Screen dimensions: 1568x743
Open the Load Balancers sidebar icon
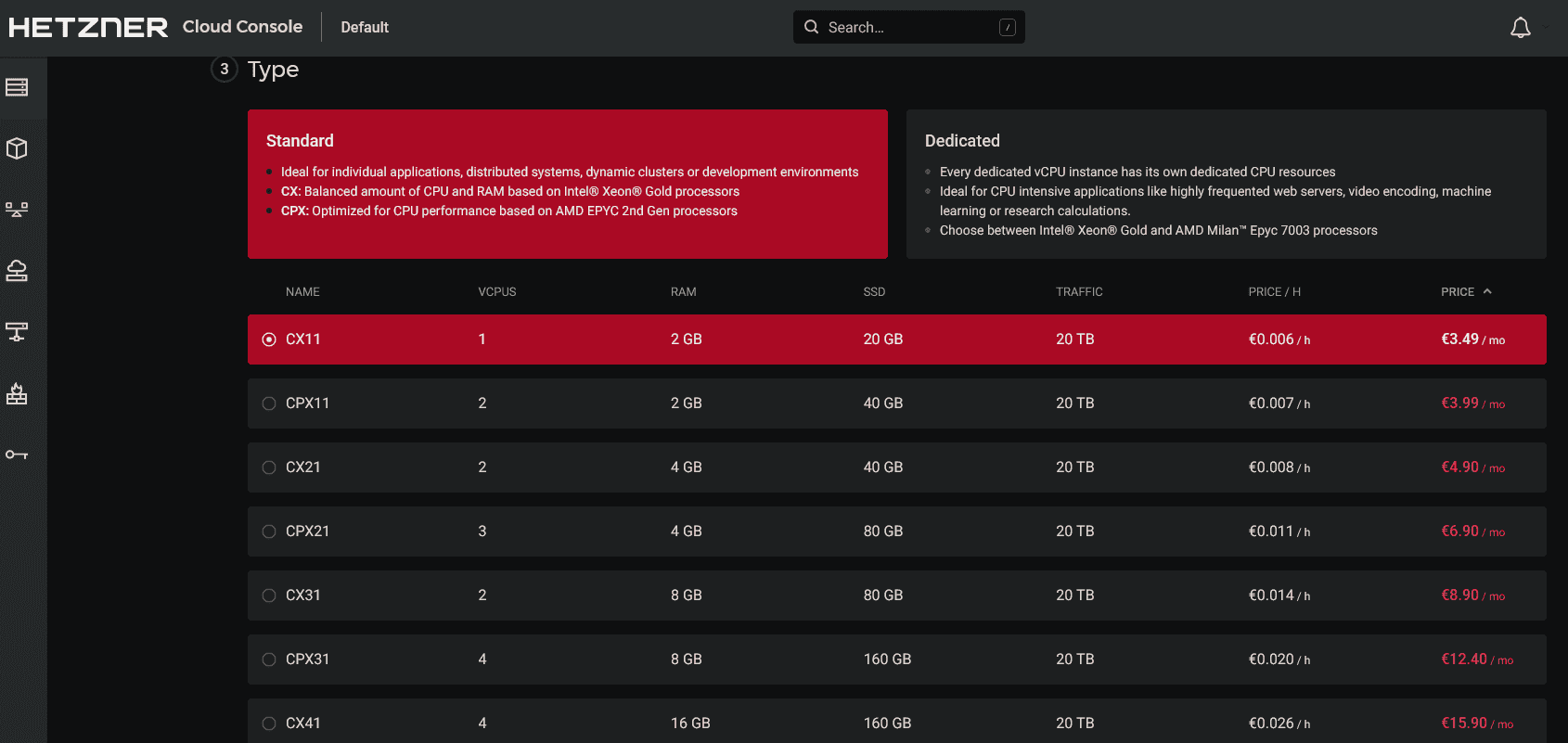tap(17, 210)
